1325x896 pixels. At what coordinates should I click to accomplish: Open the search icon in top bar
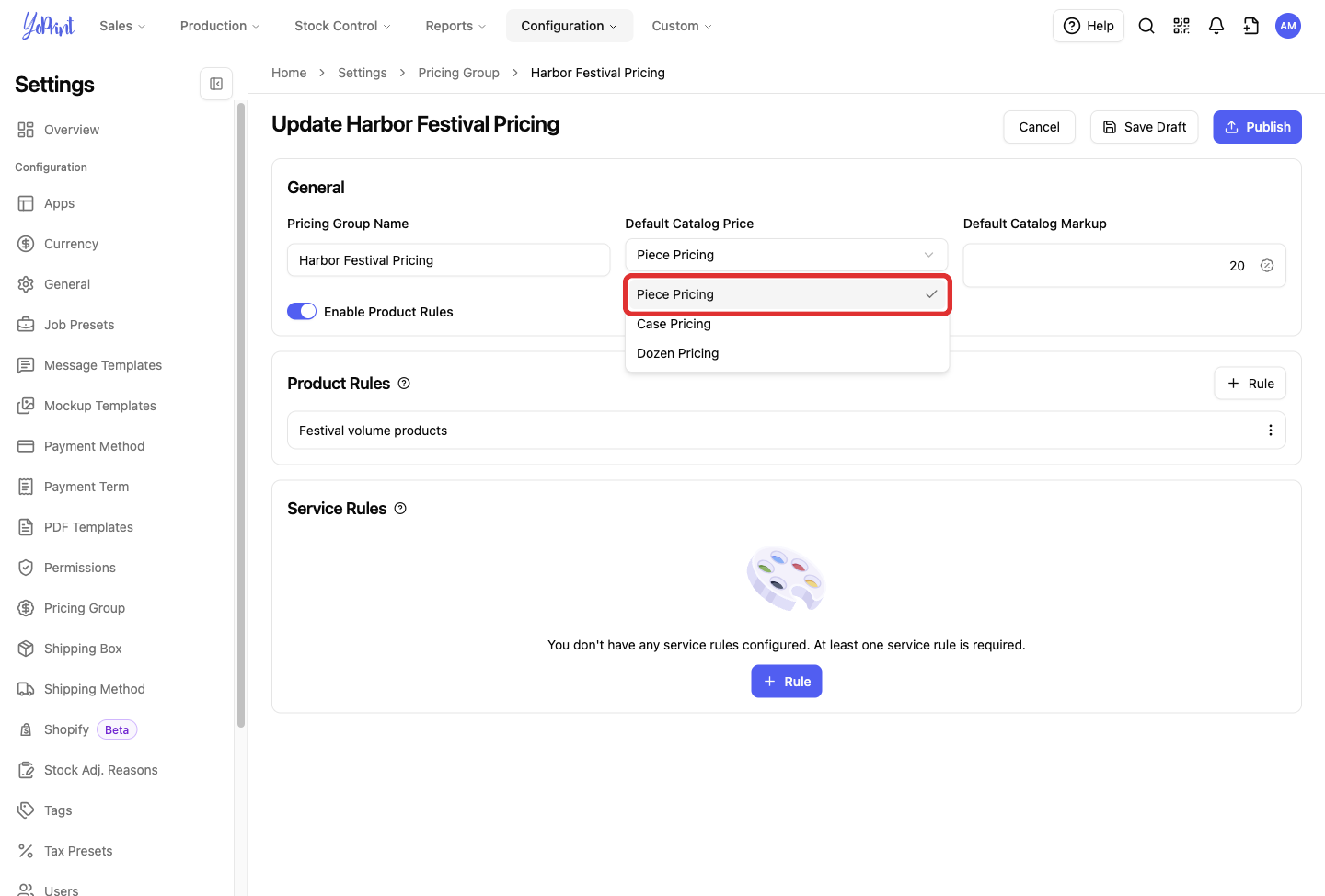tap(1146, 26)
